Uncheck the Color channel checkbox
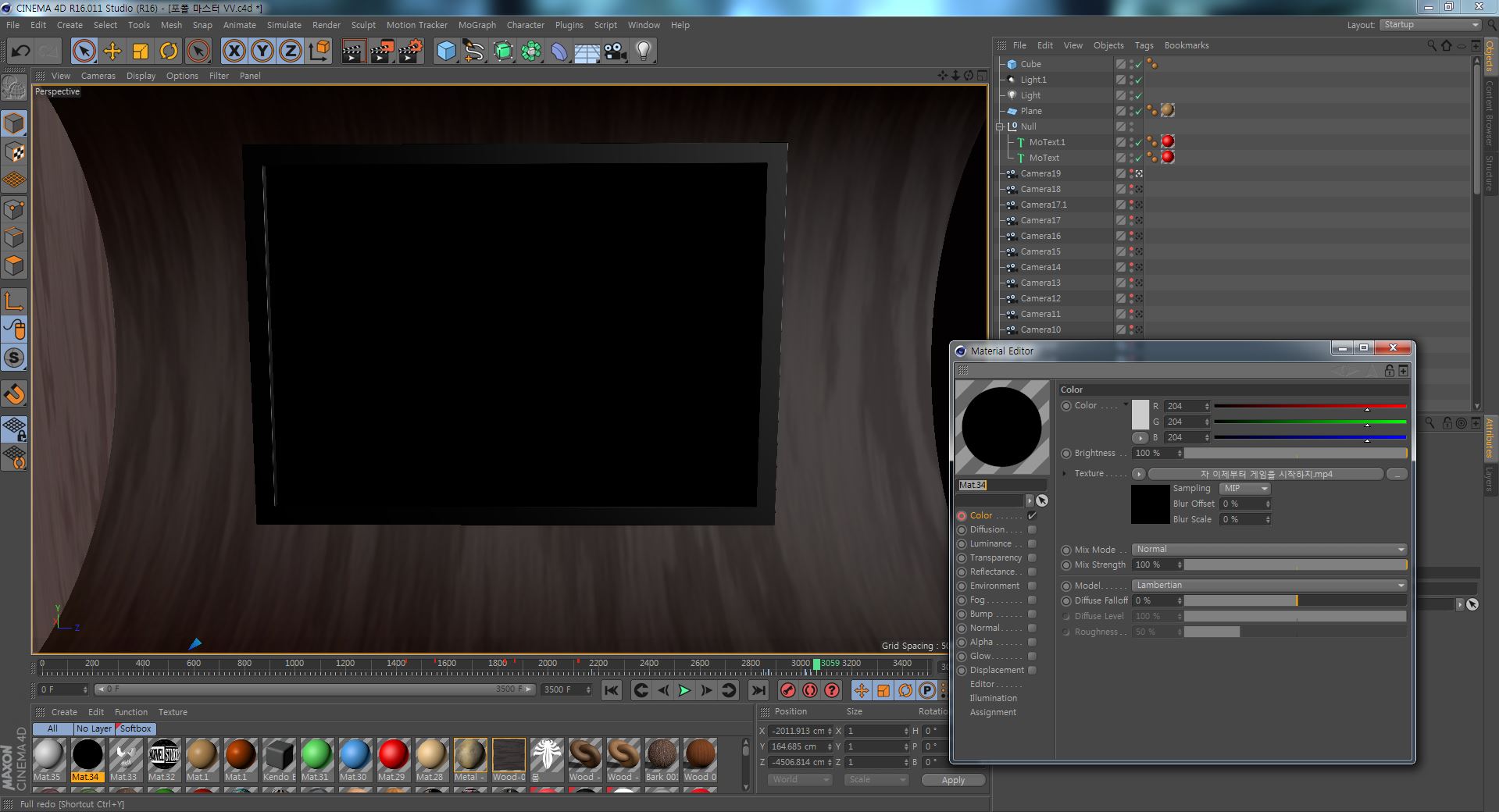 [x=1032, y=516]
